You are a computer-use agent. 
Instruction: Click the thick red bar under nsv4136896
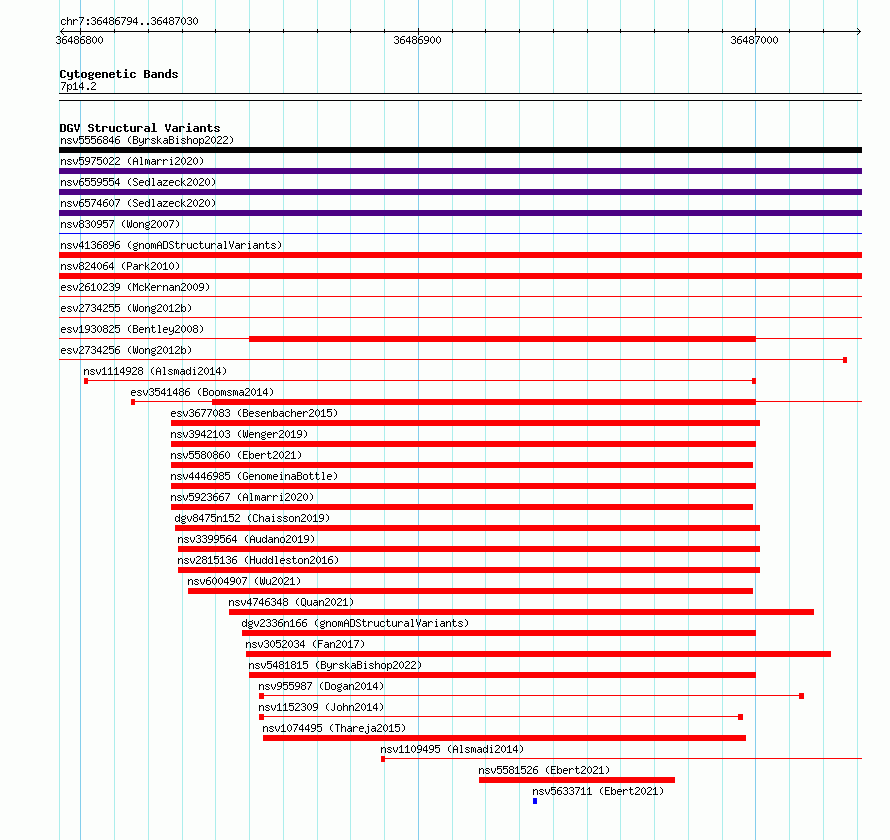point(460,255)
